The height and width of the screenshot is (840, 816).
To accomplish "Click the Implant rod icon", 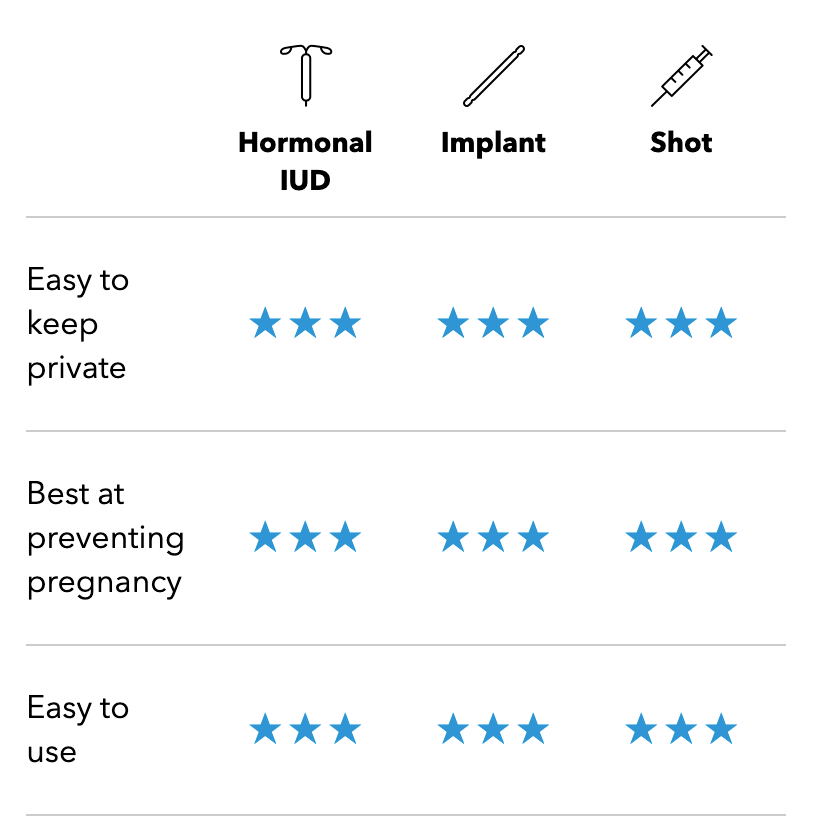I will [x=493, y=76].
